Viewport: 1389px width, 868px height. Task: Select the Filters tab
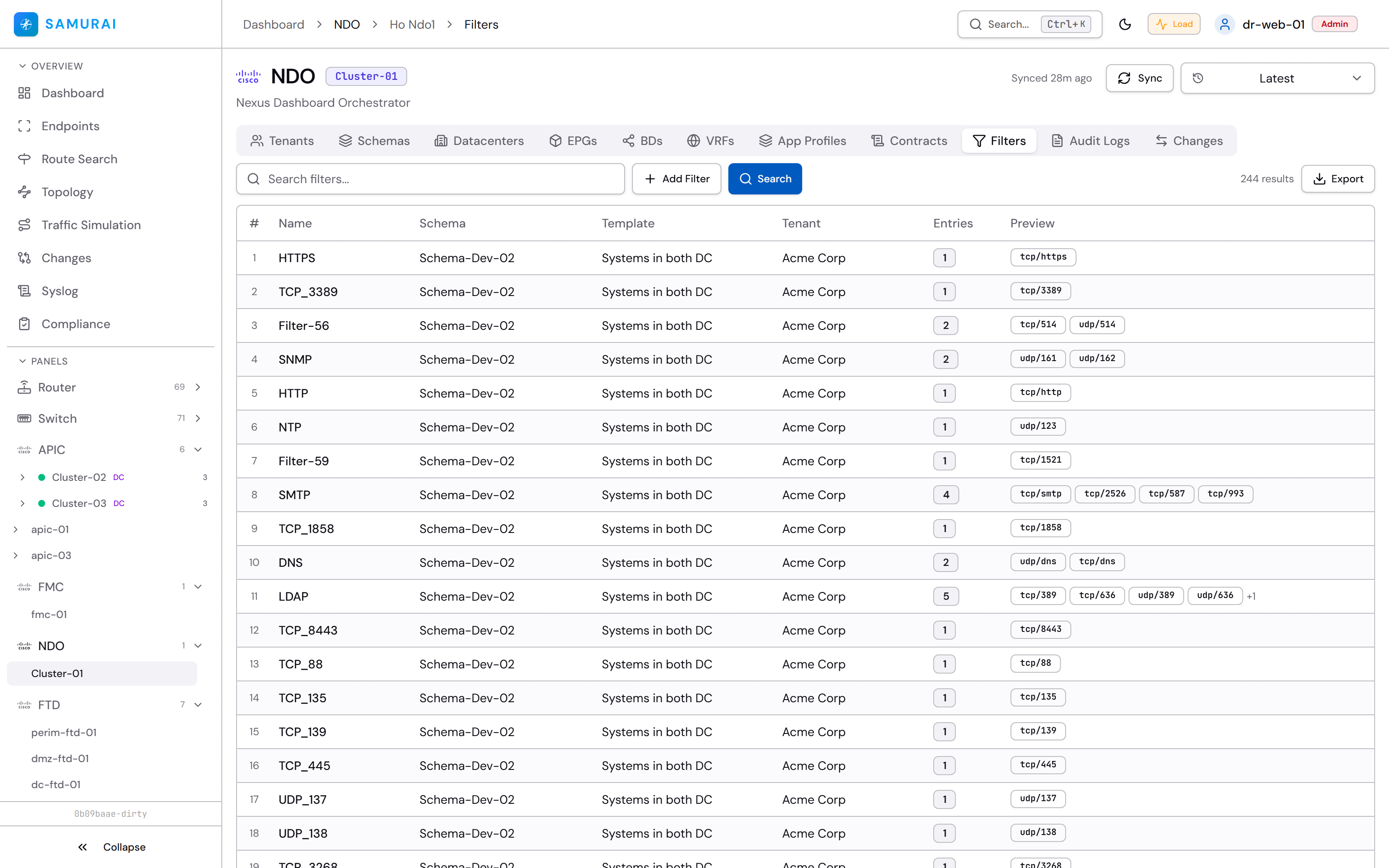[999, 141]
